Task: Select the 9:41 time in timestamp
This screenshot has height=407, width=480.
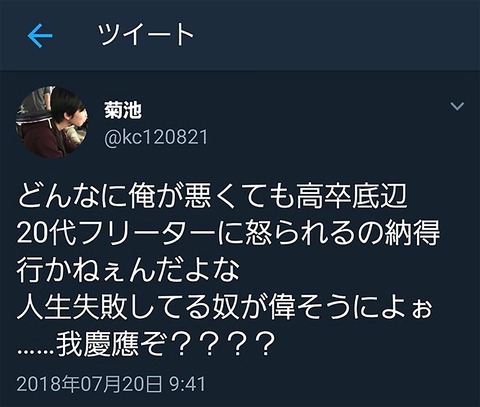Action: point(187,384)
